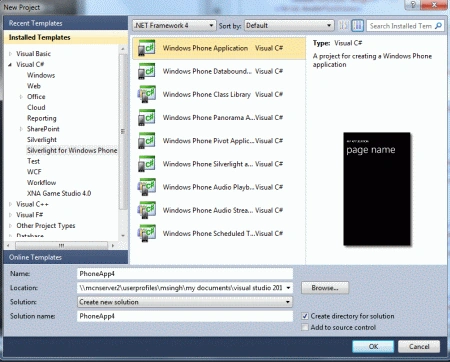The height and width of the screenshot is (362, 450).
Task: Open the Installed Templates section
Action: (x=66, y=37)
